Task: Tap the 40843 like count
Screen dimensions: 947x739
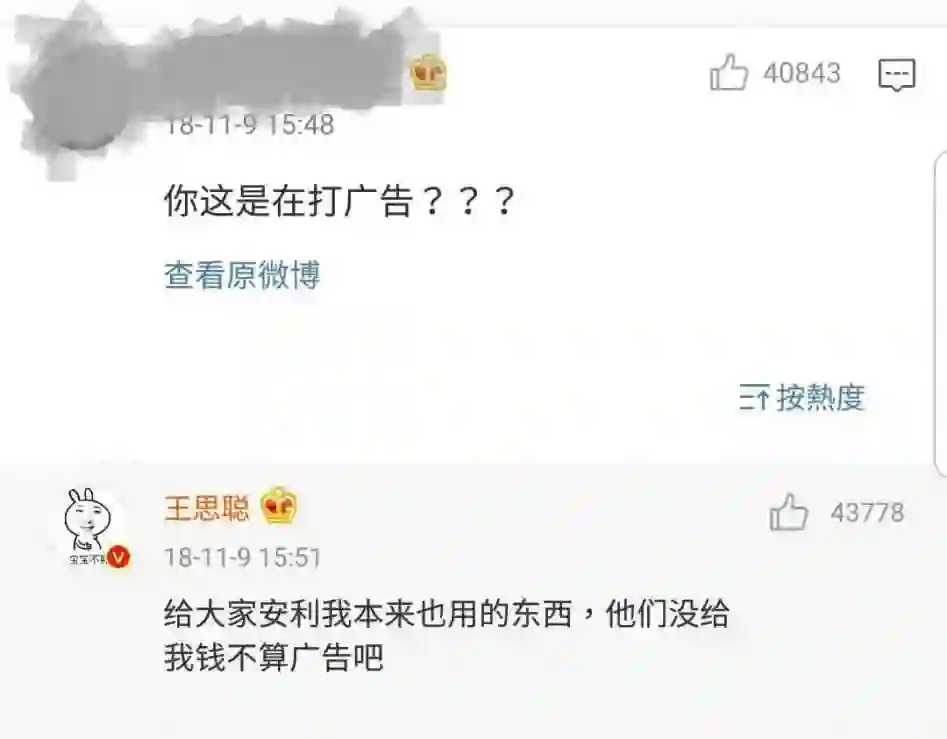Action: click(x=802, y=73)
